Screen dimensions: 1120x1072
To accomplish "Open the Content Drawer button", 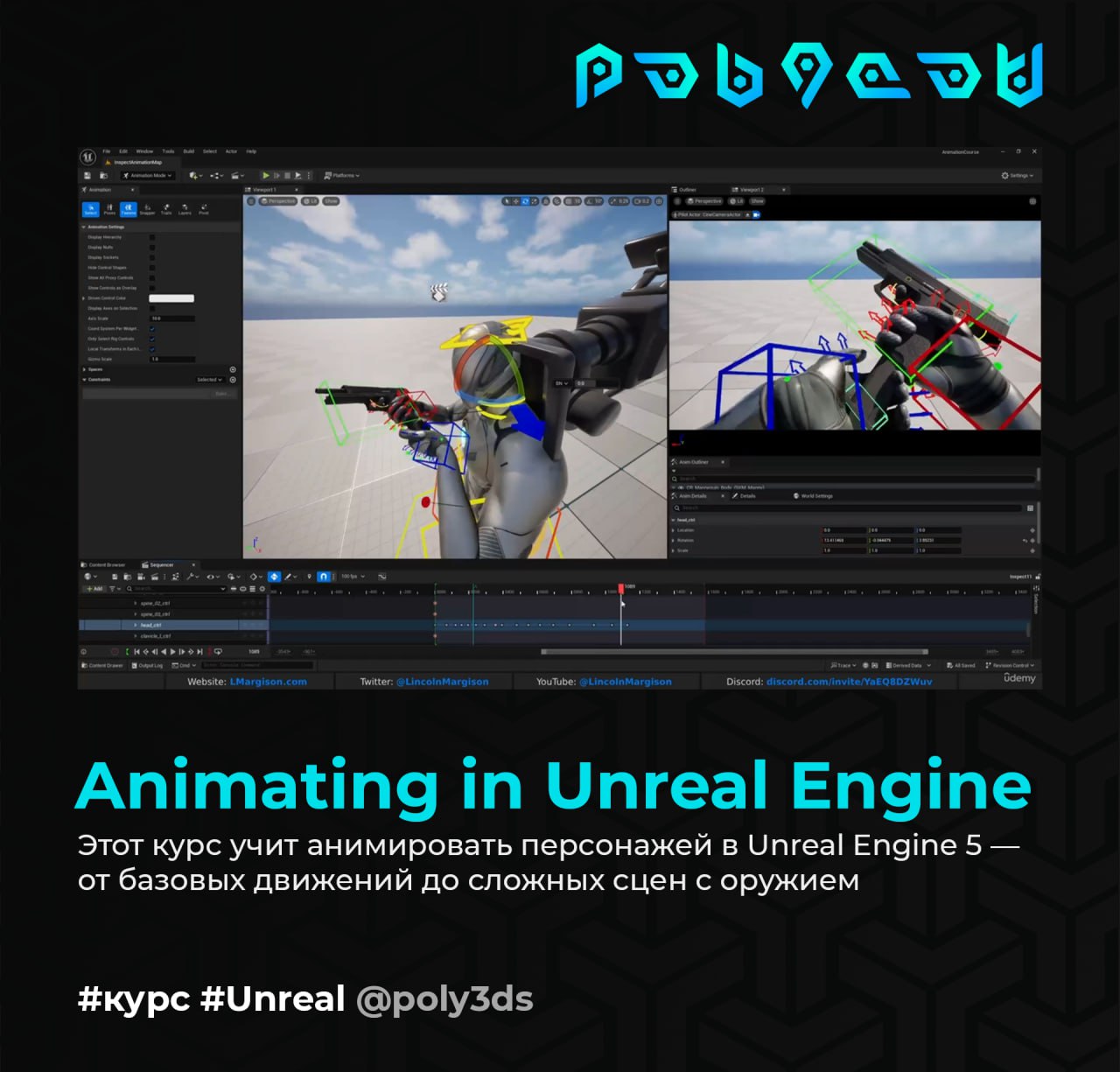I will pyautogui.click(x=102, y=666).
